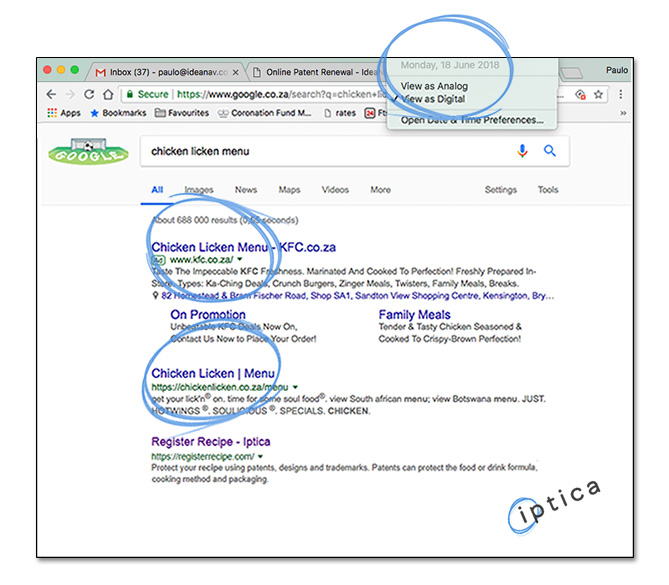Open Chicken Licken Menu - KFC.co.za ad

[244, 247]
